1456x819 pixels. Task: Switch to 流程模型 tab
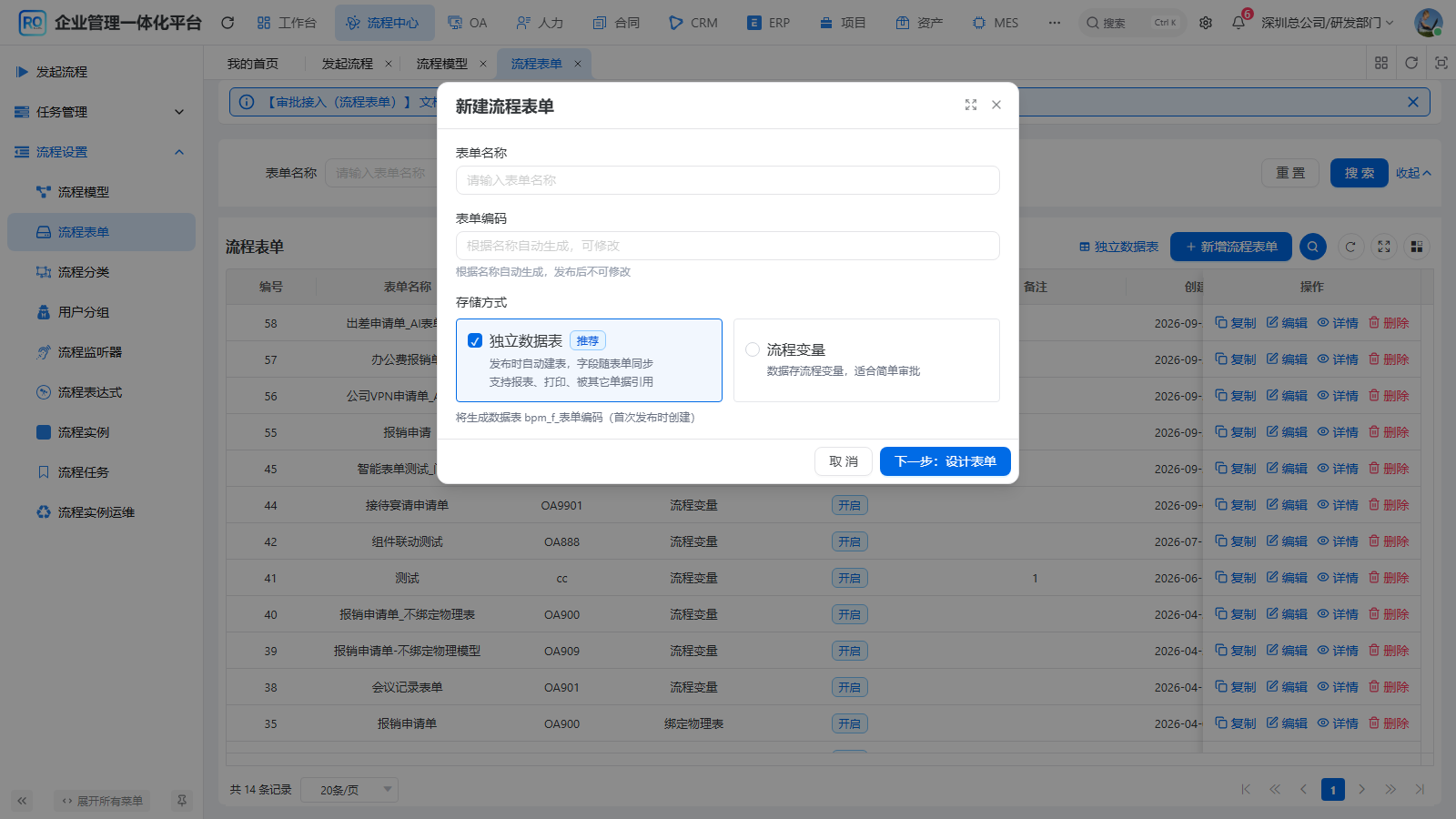[x=442, y=64]
